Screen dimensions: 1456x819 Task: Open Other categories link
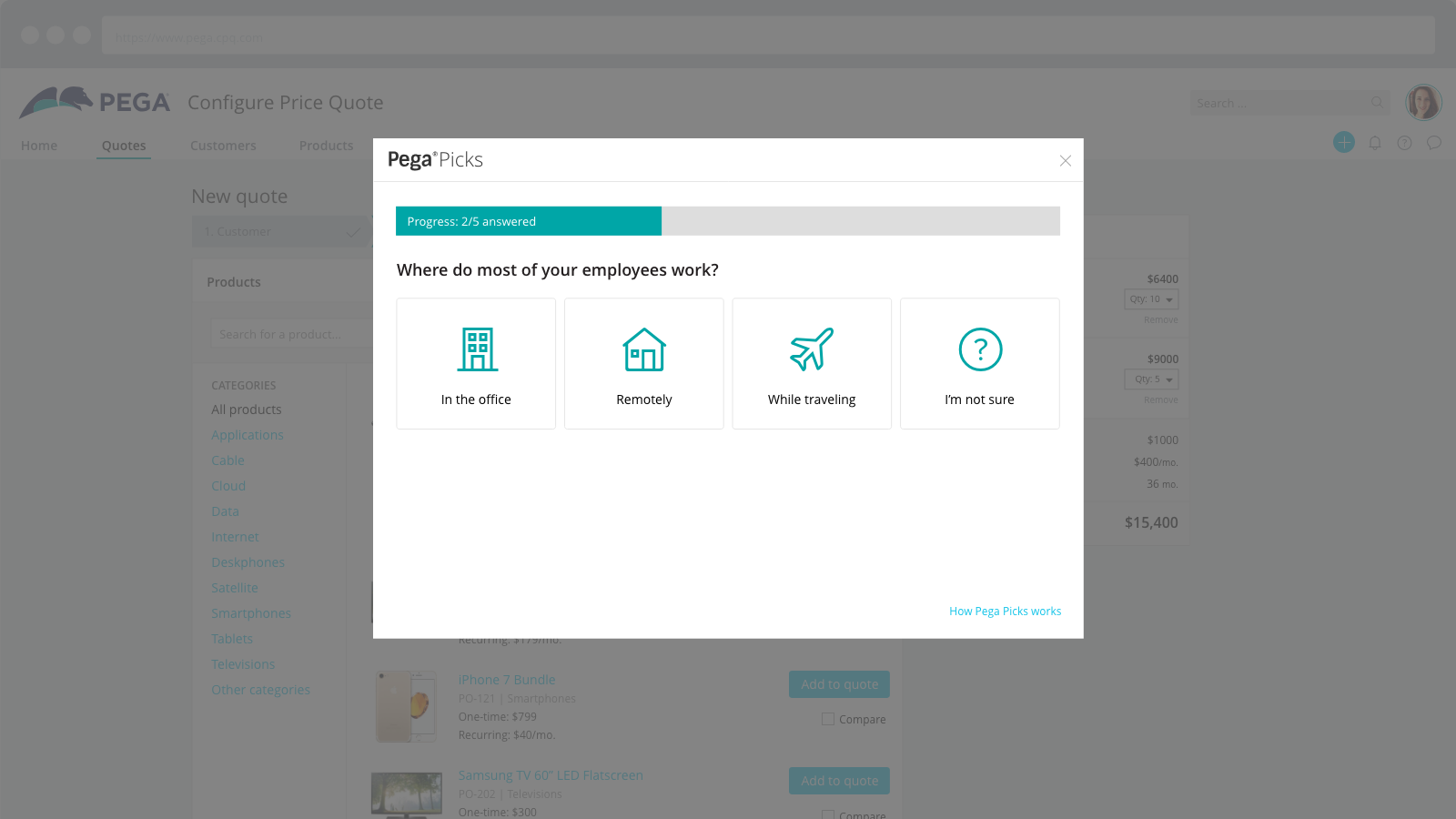[260, 690]
